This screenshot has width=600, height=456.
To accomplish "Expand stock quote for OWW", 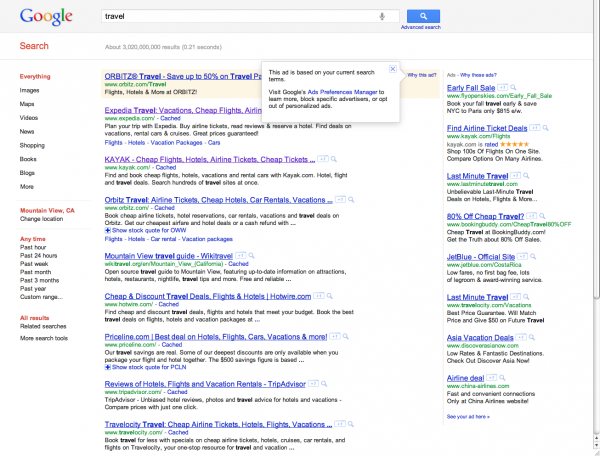I will [x=145, y=230].
